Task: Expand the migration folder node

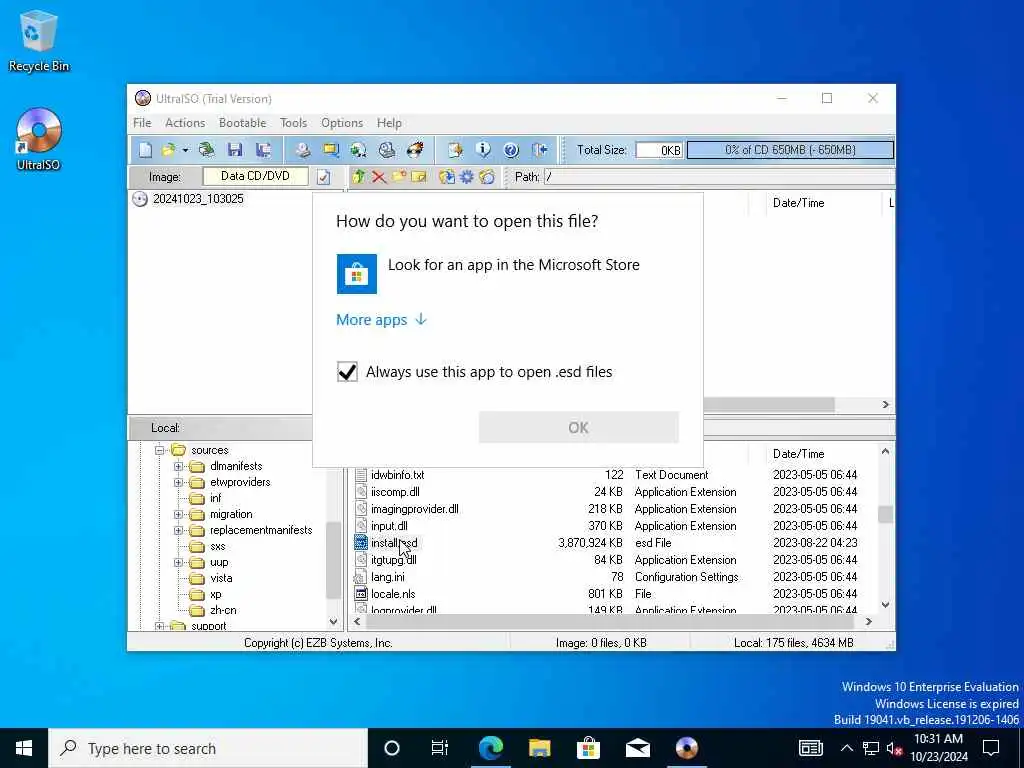Action: (178, 514)
